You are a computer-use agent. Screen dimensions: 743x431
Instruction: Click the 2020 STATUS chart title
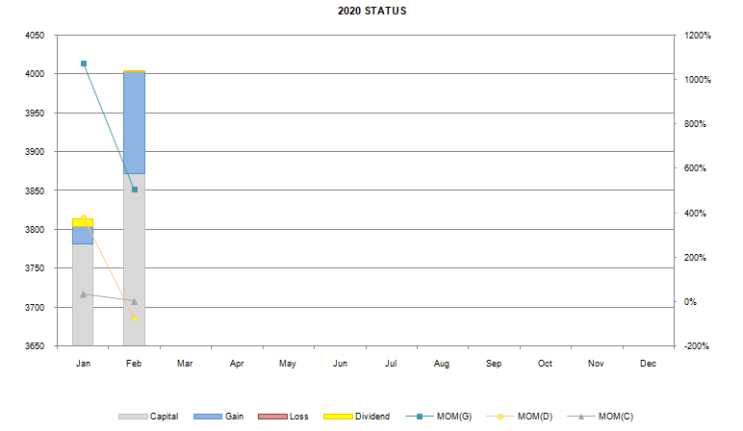[372, 11]
